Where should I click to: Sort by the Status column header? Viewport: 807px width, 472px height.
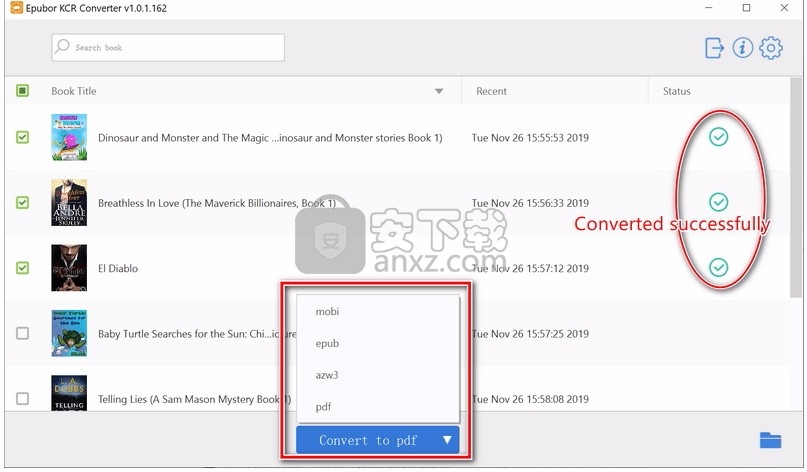[676, 91]
